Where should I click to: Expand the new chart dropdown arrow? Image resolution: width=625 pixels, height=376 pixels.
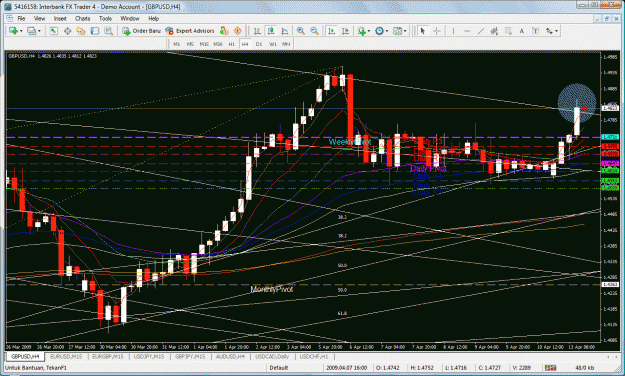(x=21, y=31)
